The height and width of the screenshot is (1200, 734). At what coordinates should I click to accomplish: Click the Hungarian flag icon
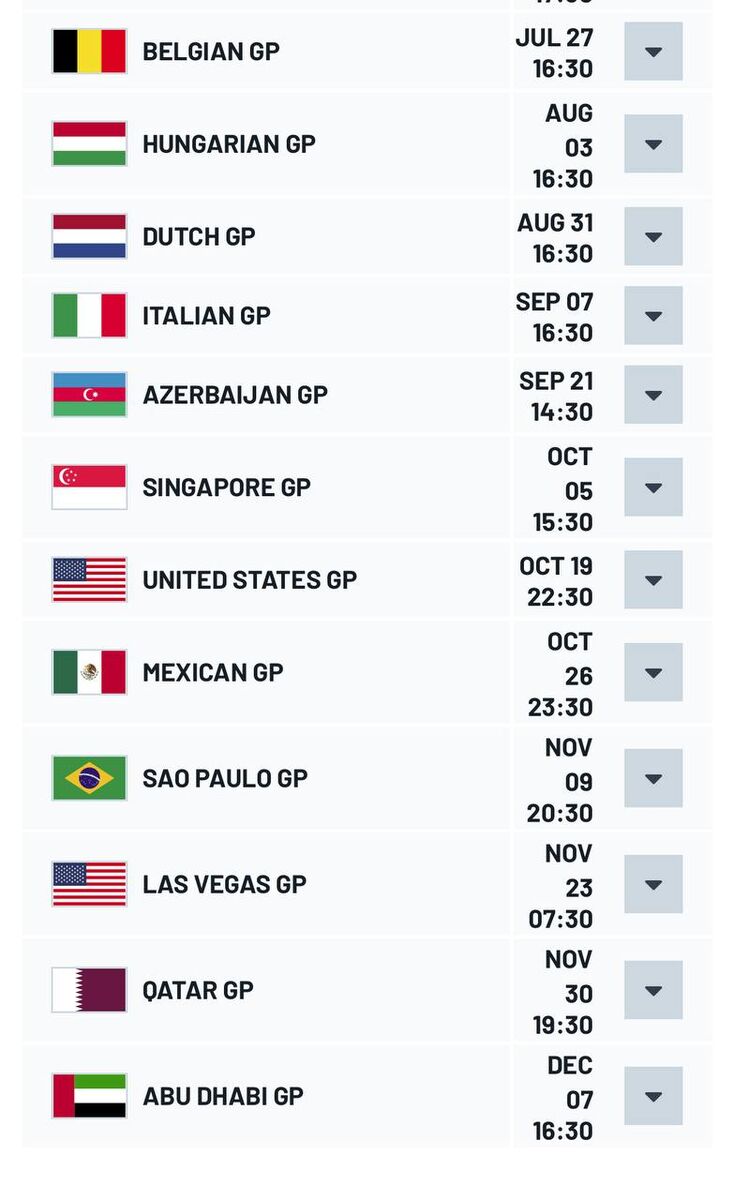pos(89,144)
